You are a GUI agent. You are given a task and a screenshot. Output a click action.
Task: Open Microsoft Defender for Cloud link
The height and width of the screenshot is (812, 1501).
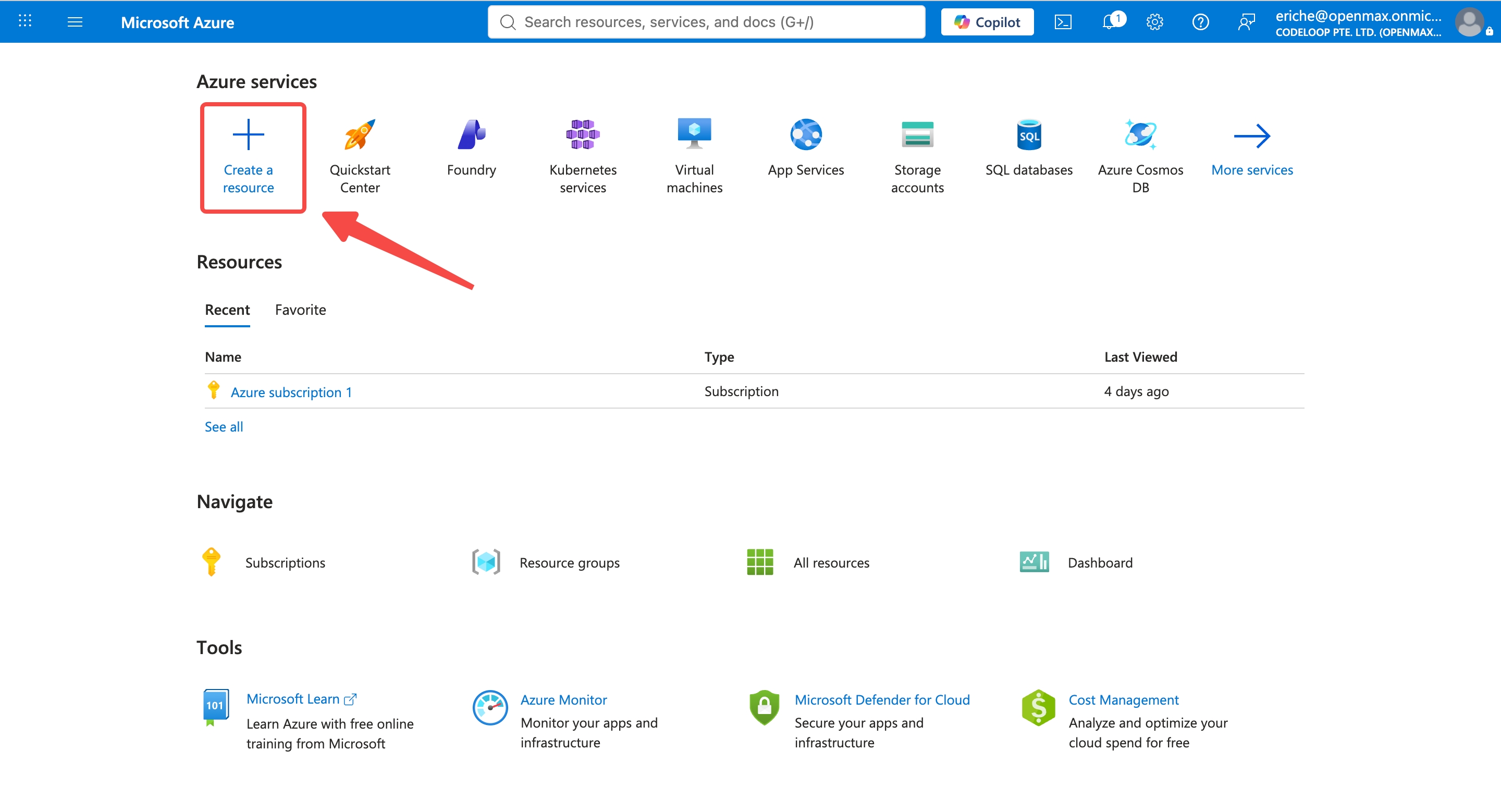coord(882,699)
